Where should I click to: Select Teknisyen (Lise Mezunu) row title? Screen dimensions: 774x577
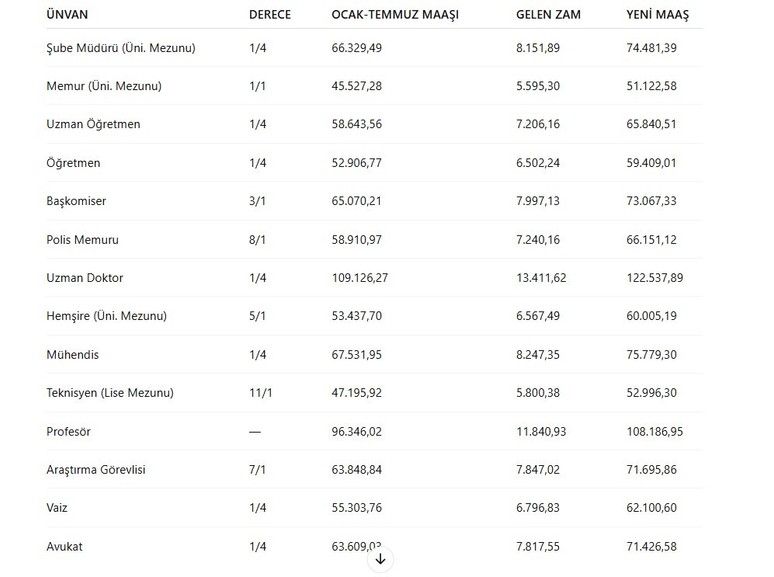click(110, 393)
